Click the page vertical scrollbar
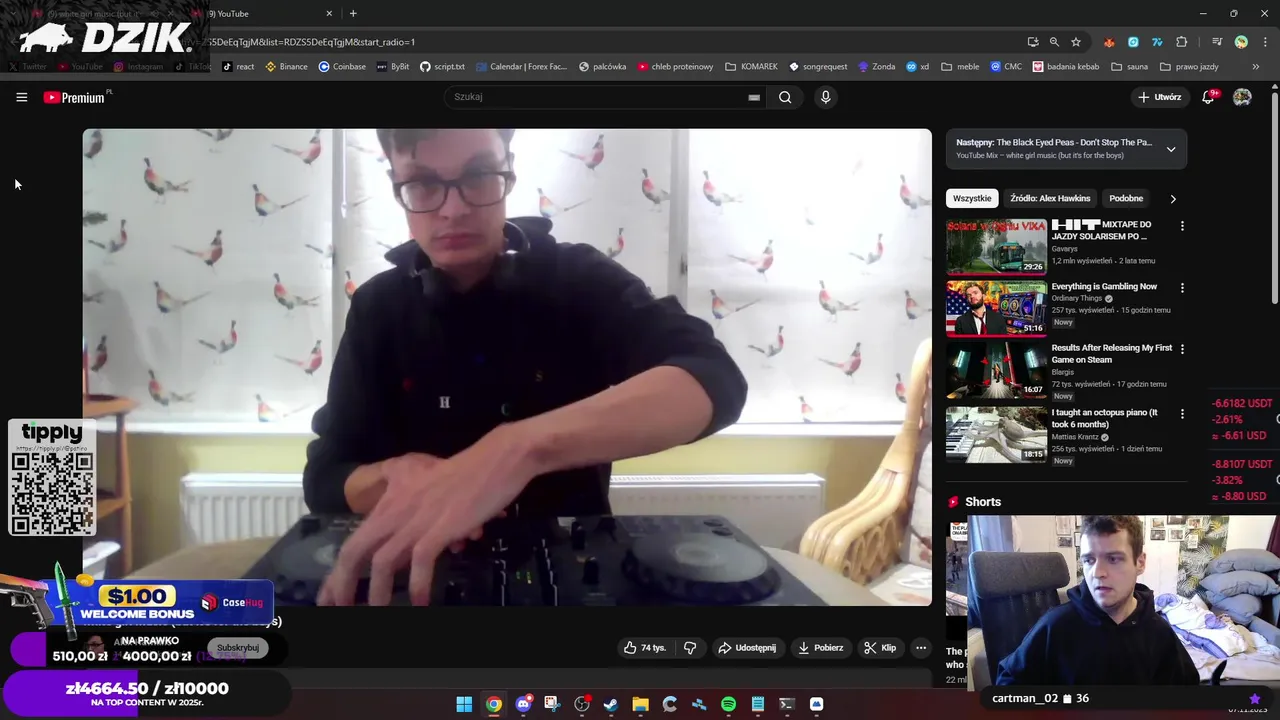Screen dimensions: 1280x720 (1275, 200)
